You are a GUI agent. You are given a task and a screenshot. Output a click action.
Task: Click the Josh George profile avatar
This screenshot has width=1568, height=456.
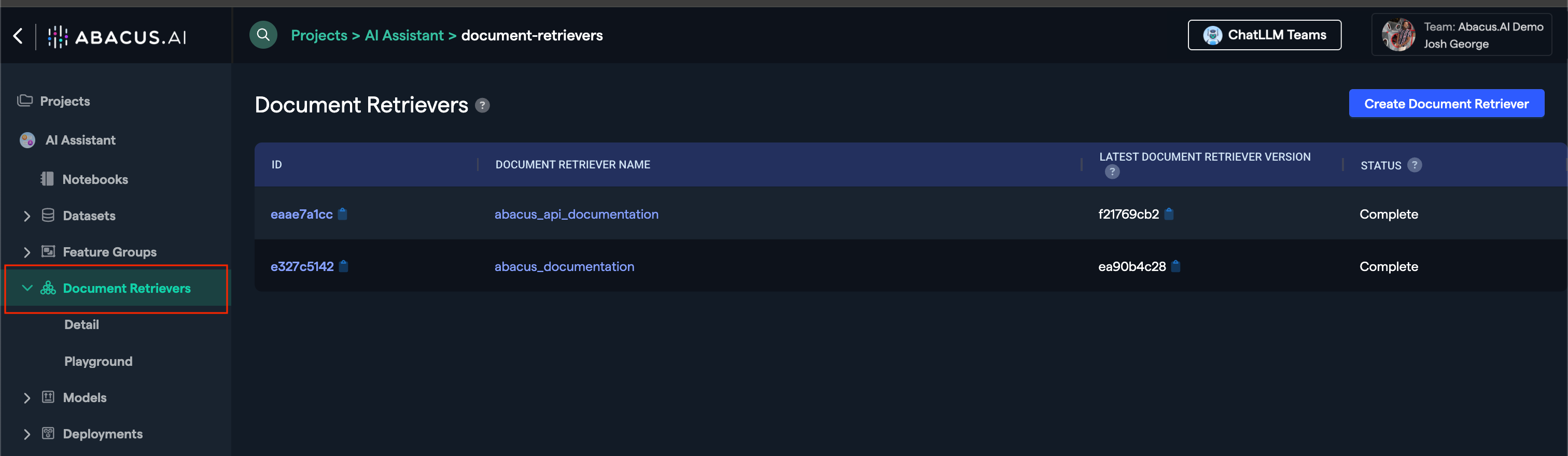point(1398,35)
